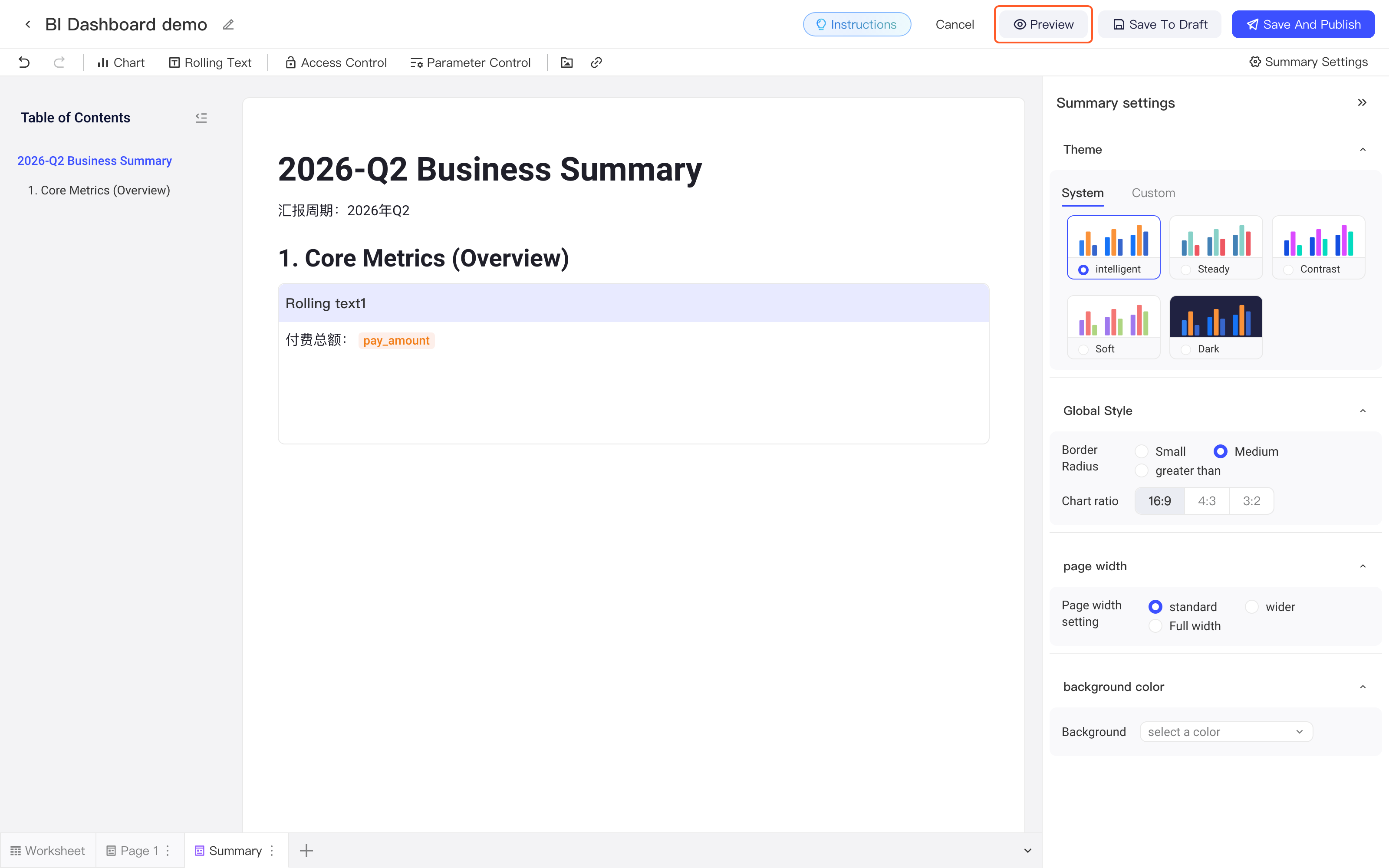This screenshot has width=1389, height=868.
Task: Open Core Metrics (Overview) in contents
Action: coord(99,190)
